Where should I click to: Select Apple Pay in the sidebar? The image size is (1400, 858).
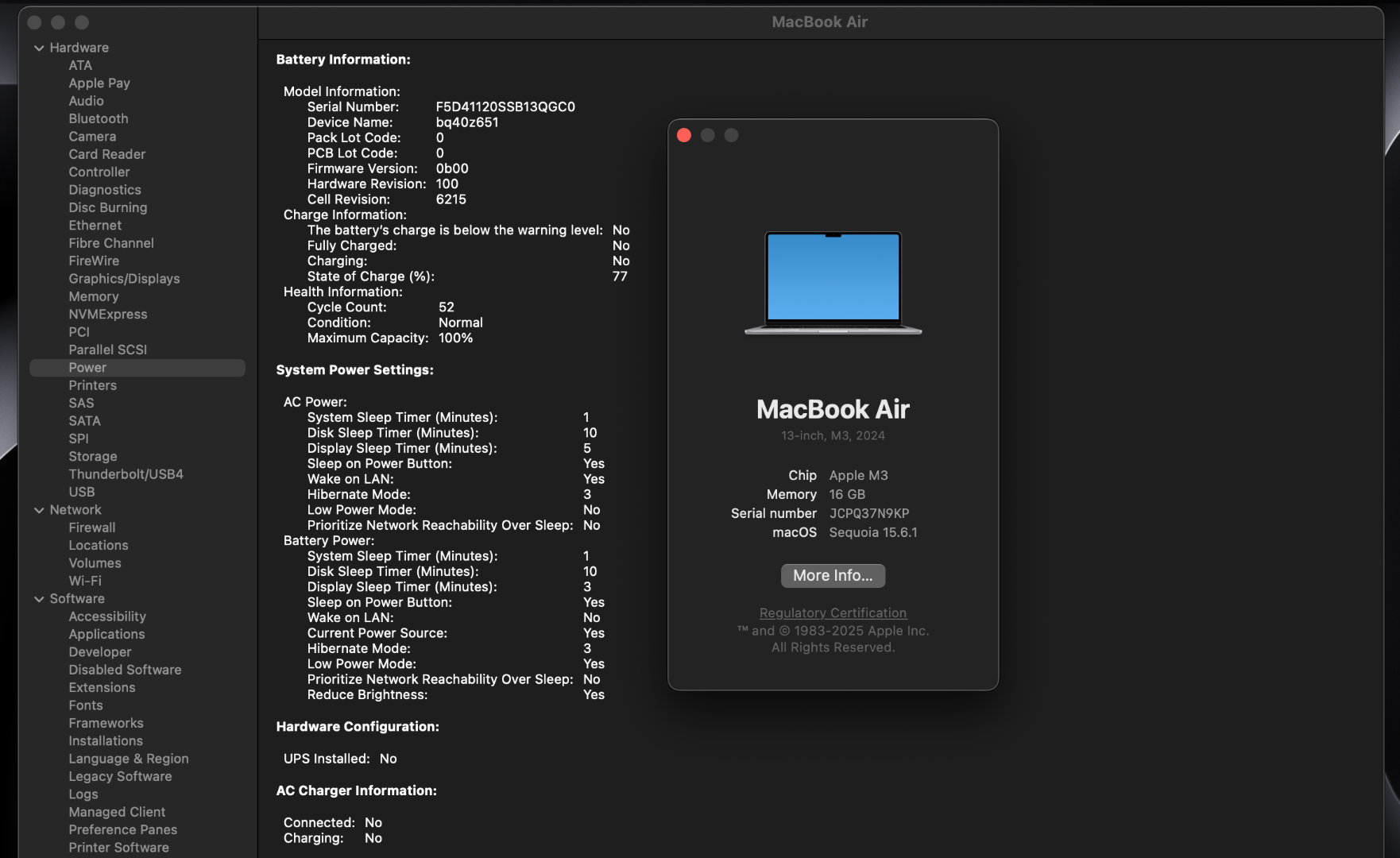point(99,83)
